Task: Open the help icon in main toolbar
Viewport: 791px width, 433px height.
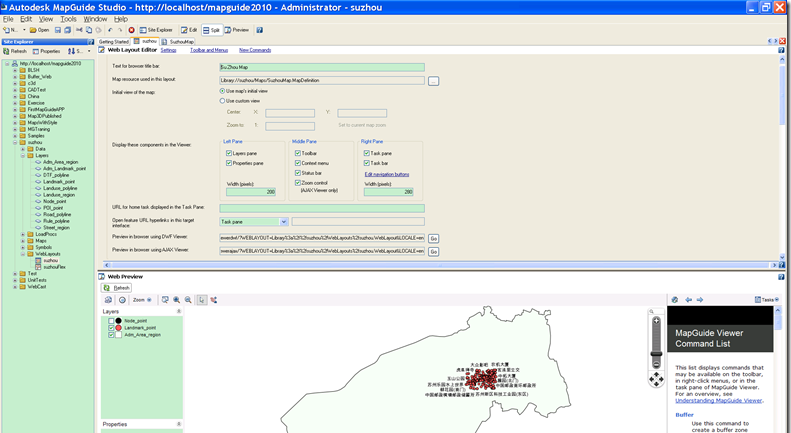Action: [259, 30]
